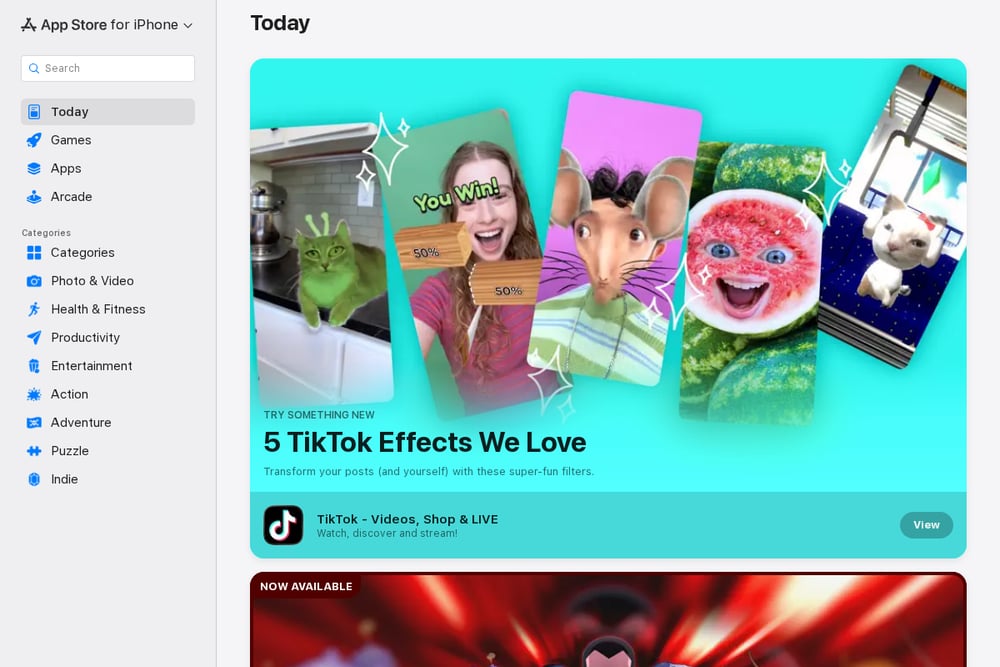Open TikTok - Videos, Shop & LIVE link
The width and height of the screenshot is (1000, 667).
[x=407, y=519]
